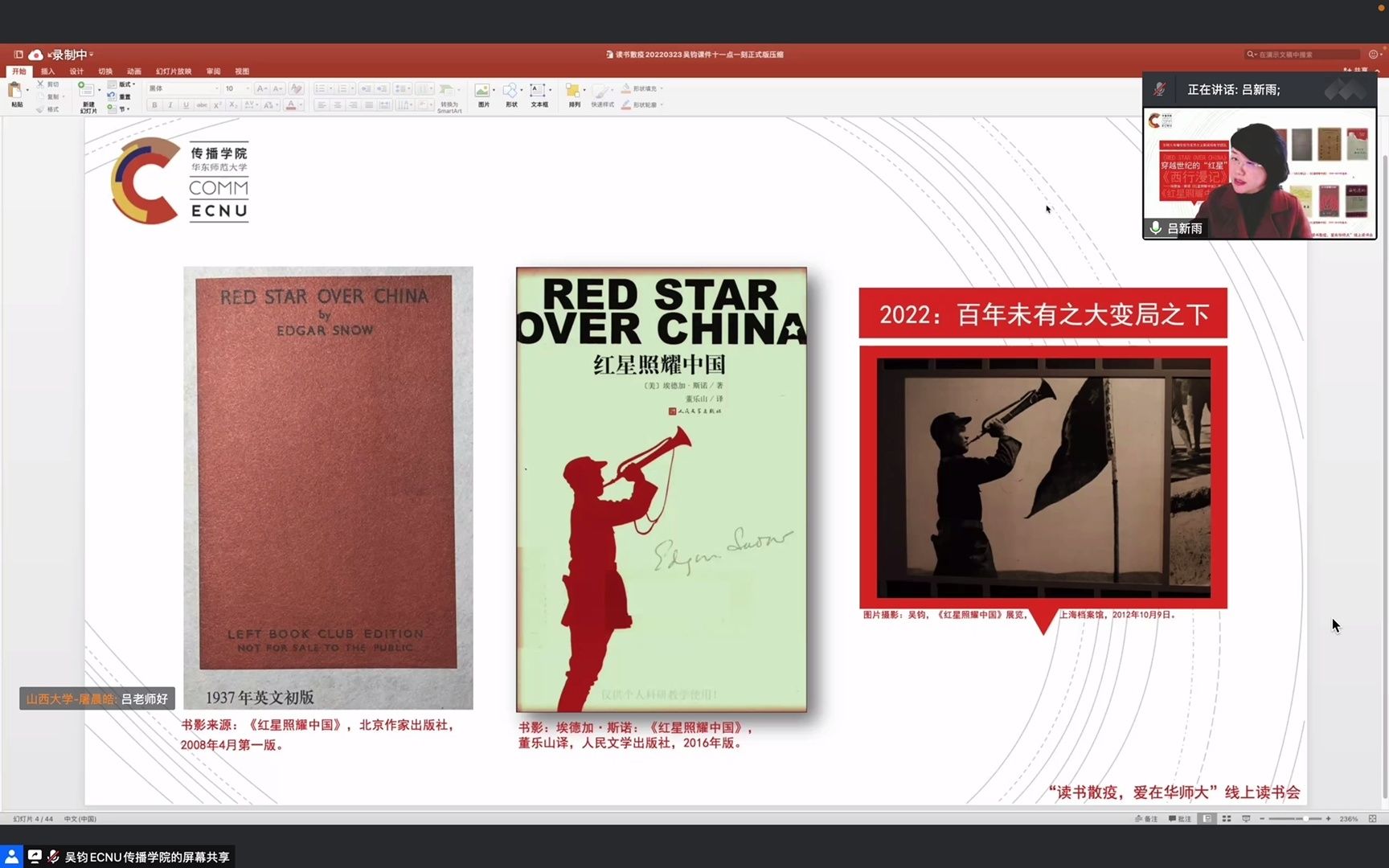Open Transitions (切换) ribbon tab

coord(105,72)
